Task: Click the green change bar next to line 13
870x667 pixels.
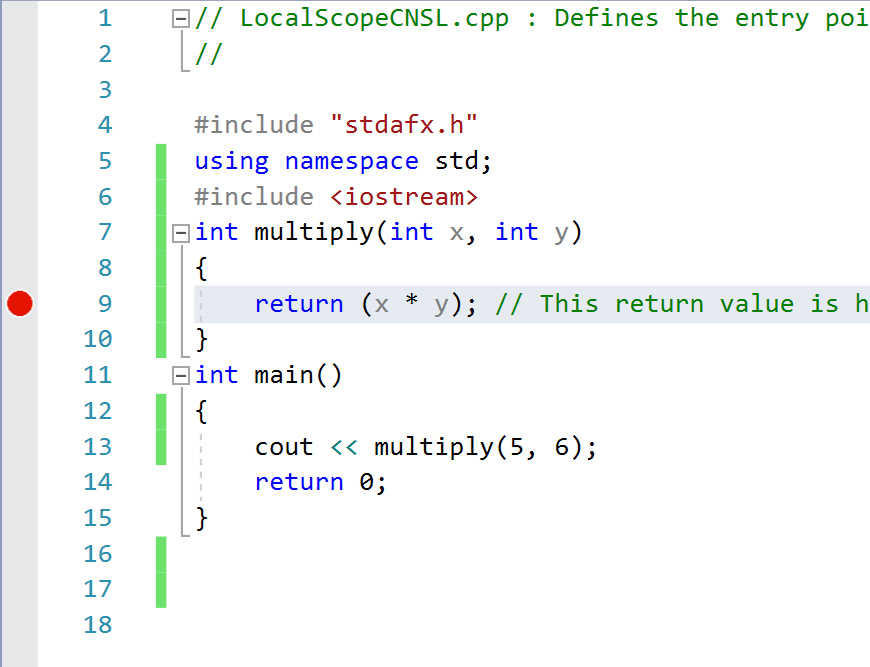Action: (160, 446)
